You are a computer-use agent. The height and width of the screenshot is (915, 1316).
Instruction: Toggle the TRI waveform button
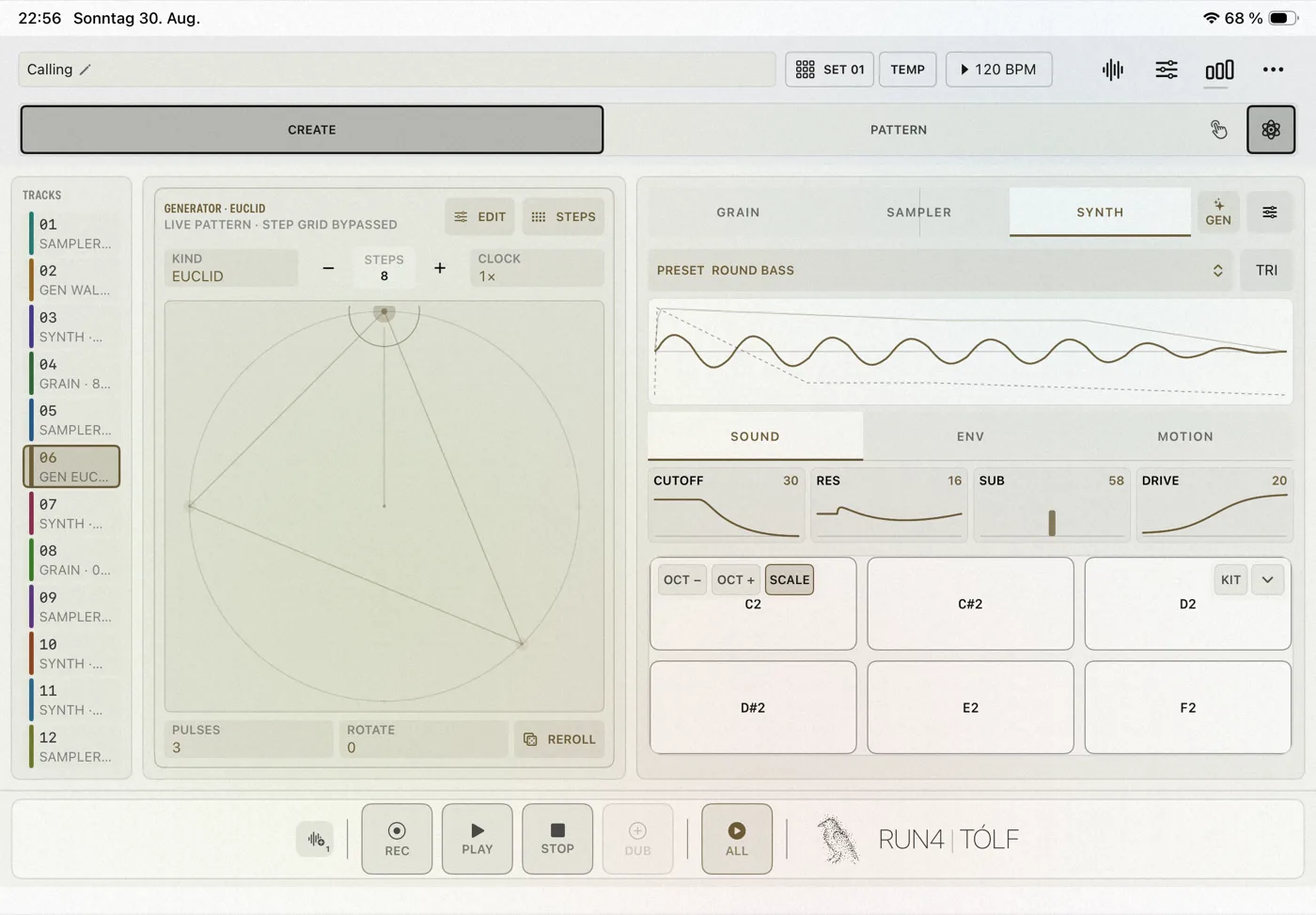(1266, 270)
